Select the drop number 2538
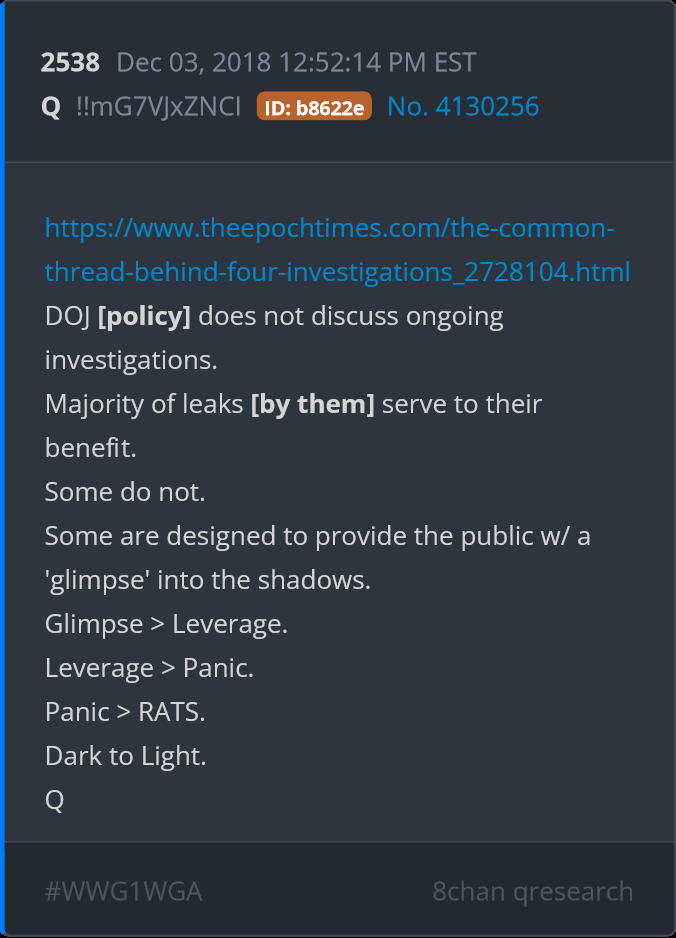The height and width of the screenshot is (938, 676). point(70,62)
